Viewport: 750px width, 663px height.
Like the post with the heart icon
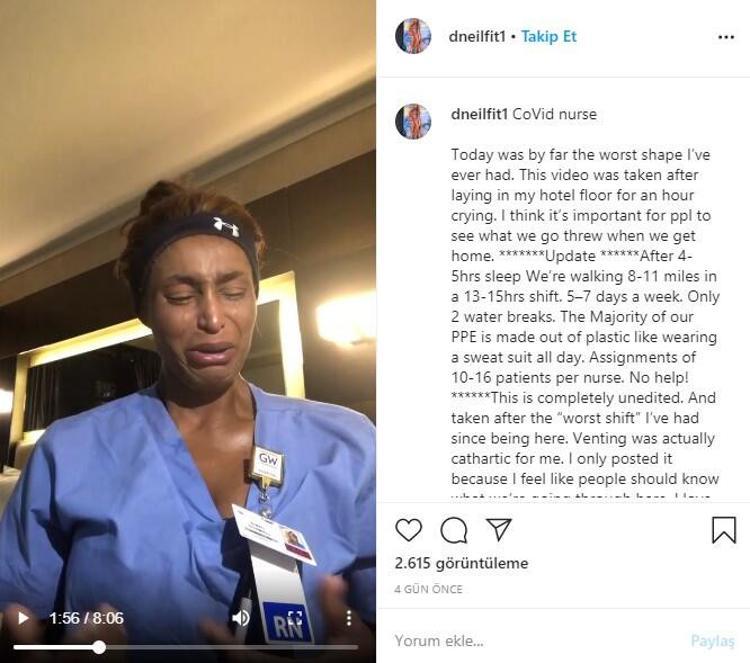tap(408, 530)
